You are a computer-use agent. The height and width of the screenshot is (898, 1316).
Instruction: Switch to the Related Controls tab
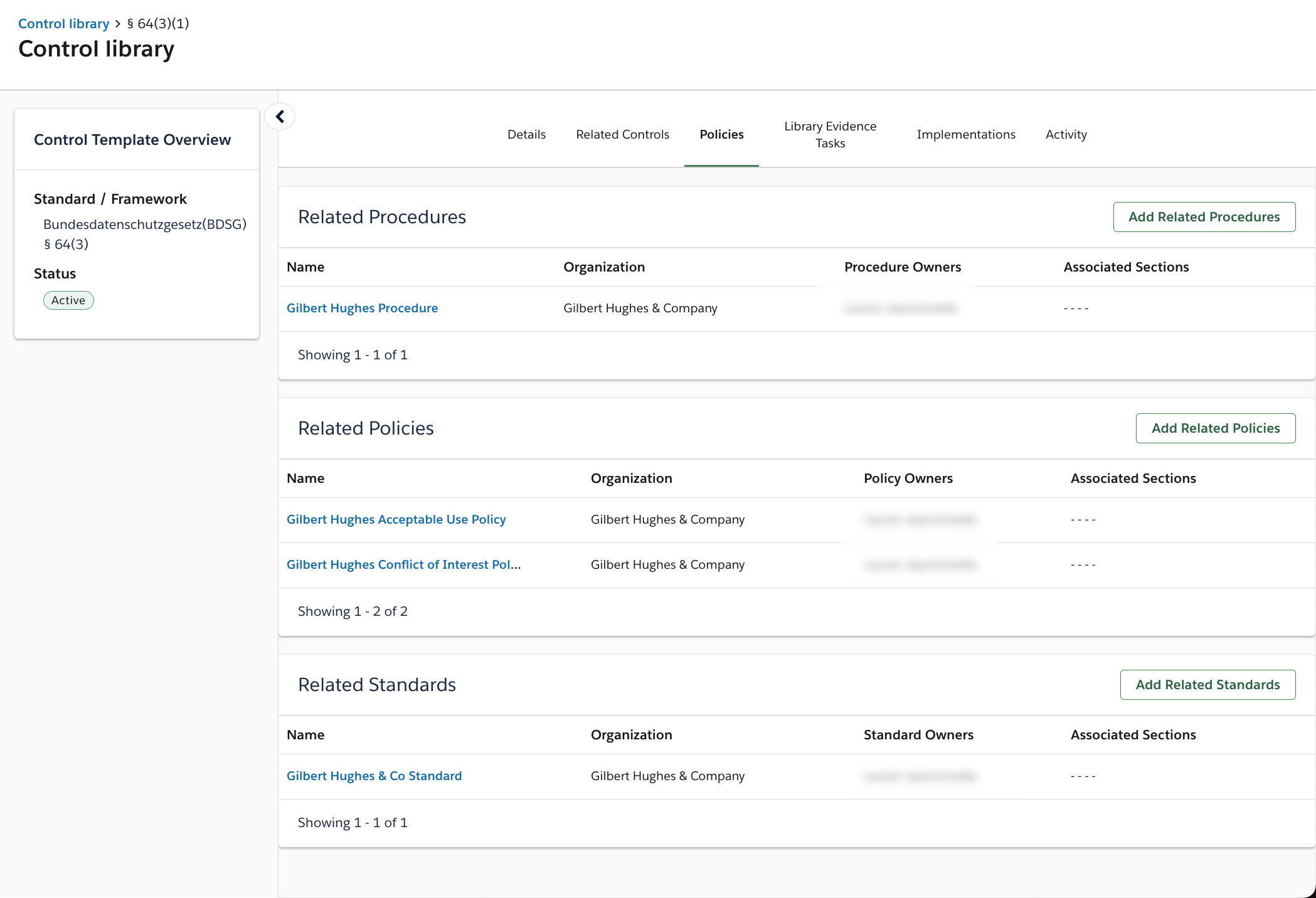tap(622, 134)
